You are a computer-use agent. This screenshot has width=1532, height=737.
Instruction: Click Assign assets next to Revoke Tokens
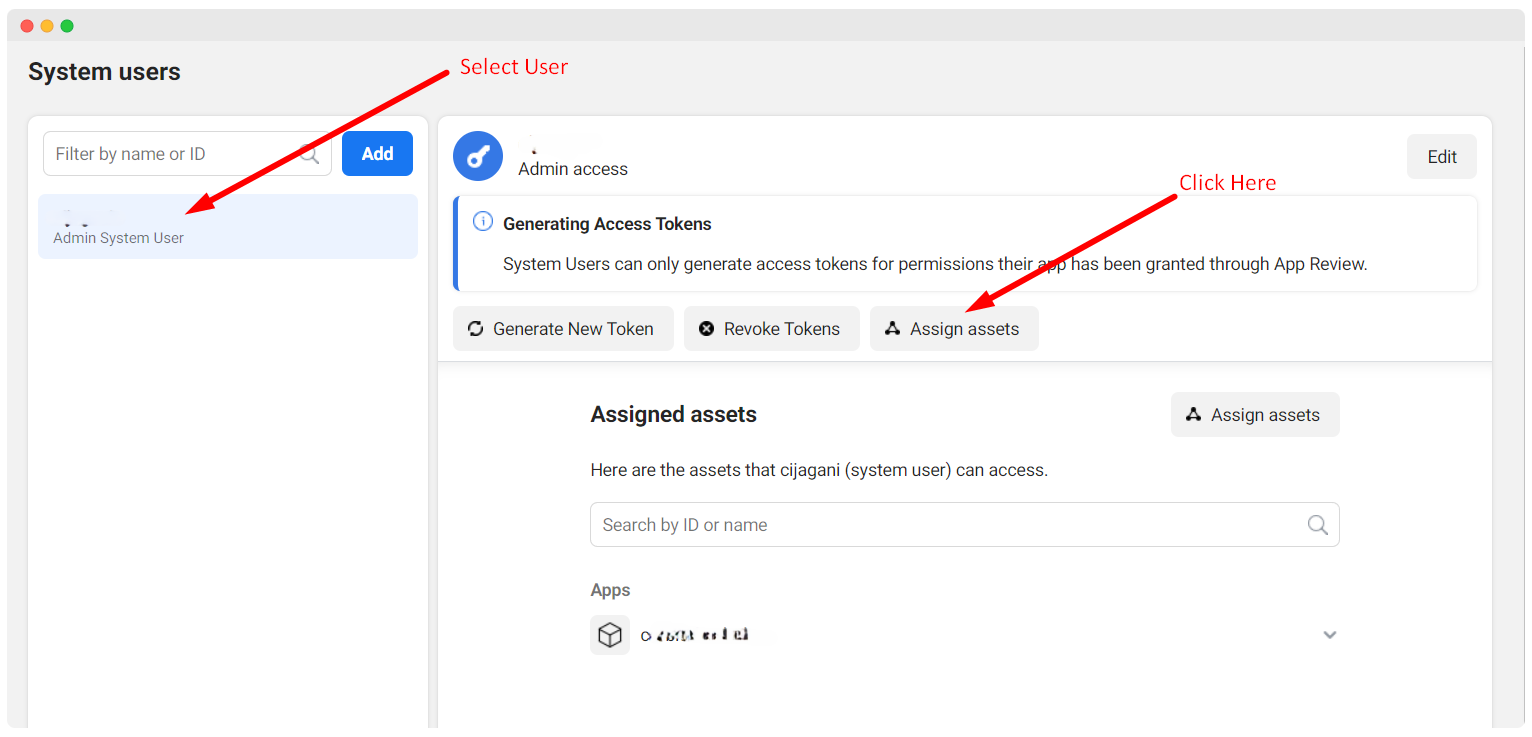pyautogui.click(x=953, y=329)
